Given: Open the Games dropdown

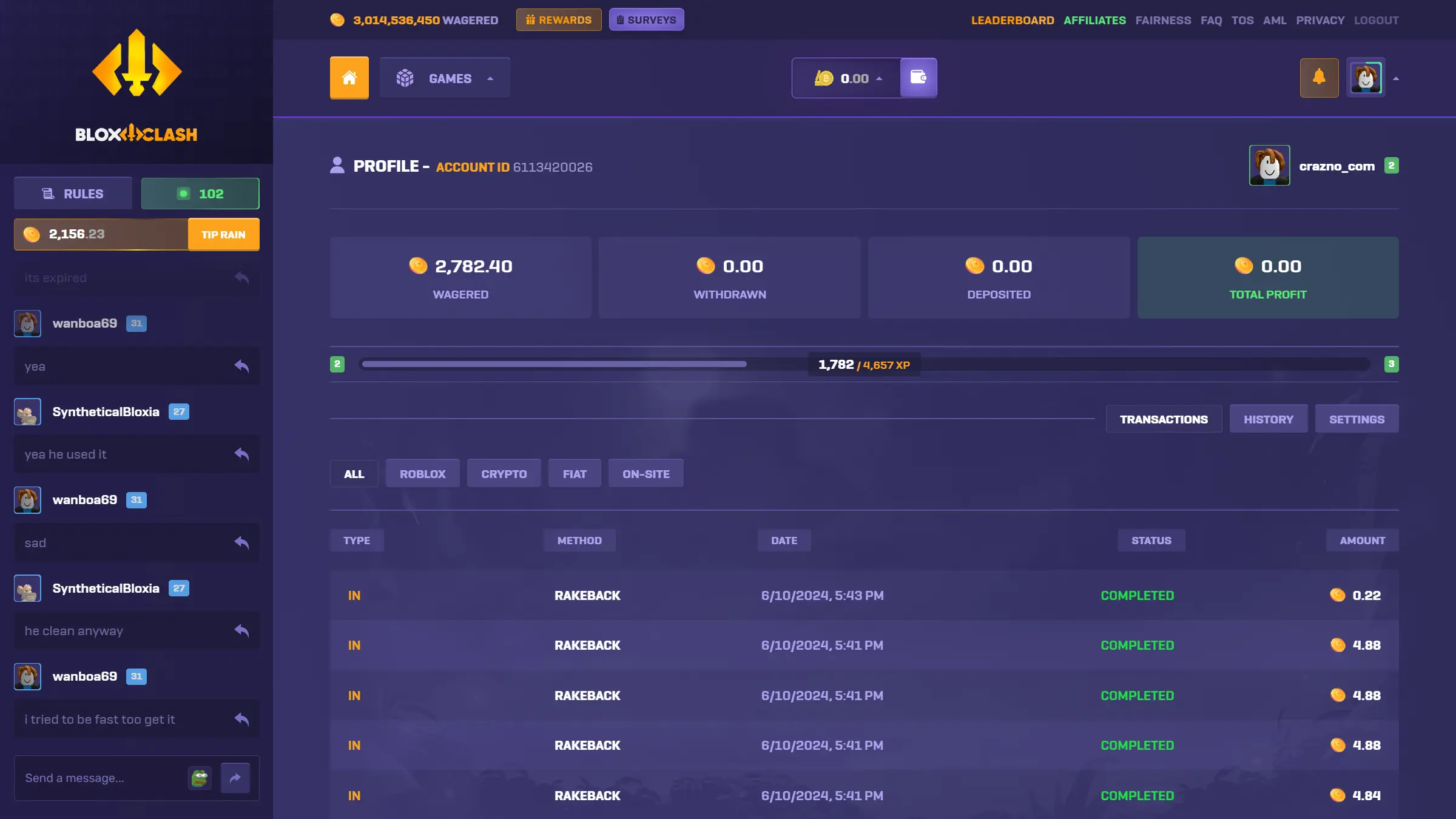Looking at the screenshot, I should click(445, 78).
